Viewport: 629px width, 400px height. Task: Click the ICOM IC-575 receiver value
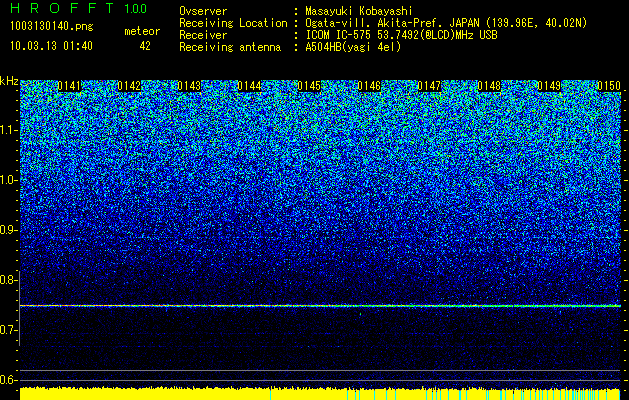coord(402,35)
